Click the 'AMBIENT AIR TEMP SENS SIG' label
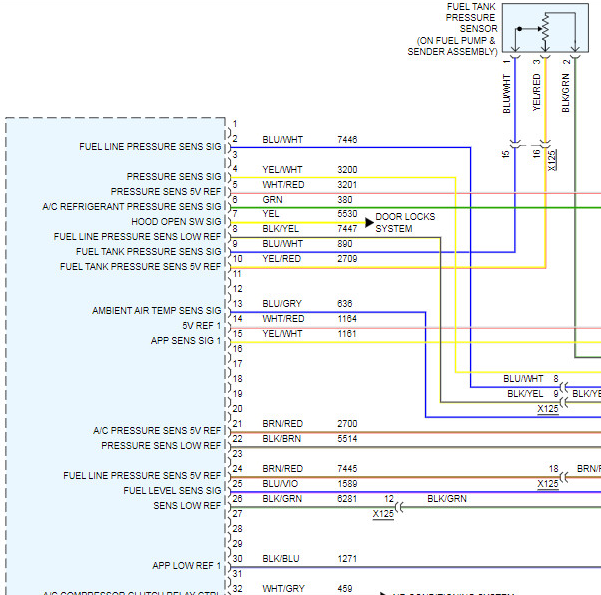The width and height of the screenshot is (601, 595). pyautogui.click(x=157, y=311)
